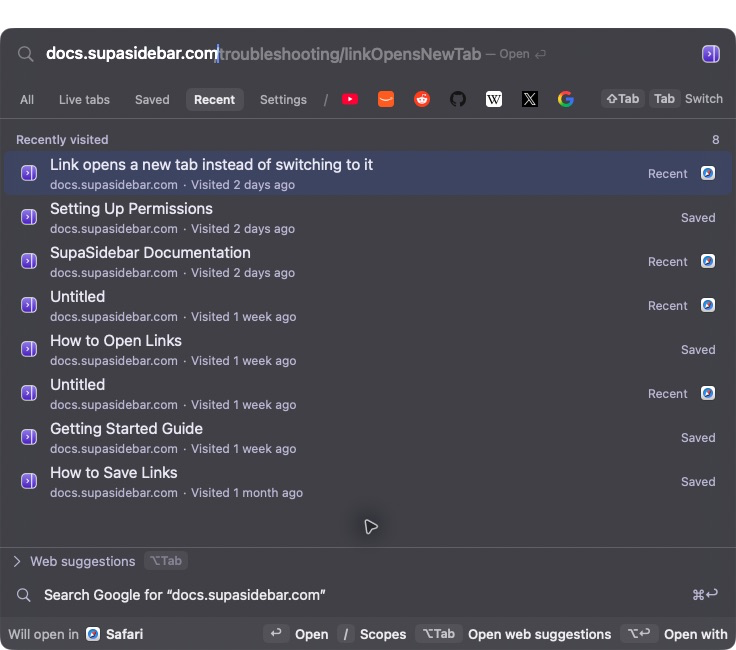The width and height of the screenshot is (736, 650).
Task: Select the GitHub scope icon
Action: (458, 99)
